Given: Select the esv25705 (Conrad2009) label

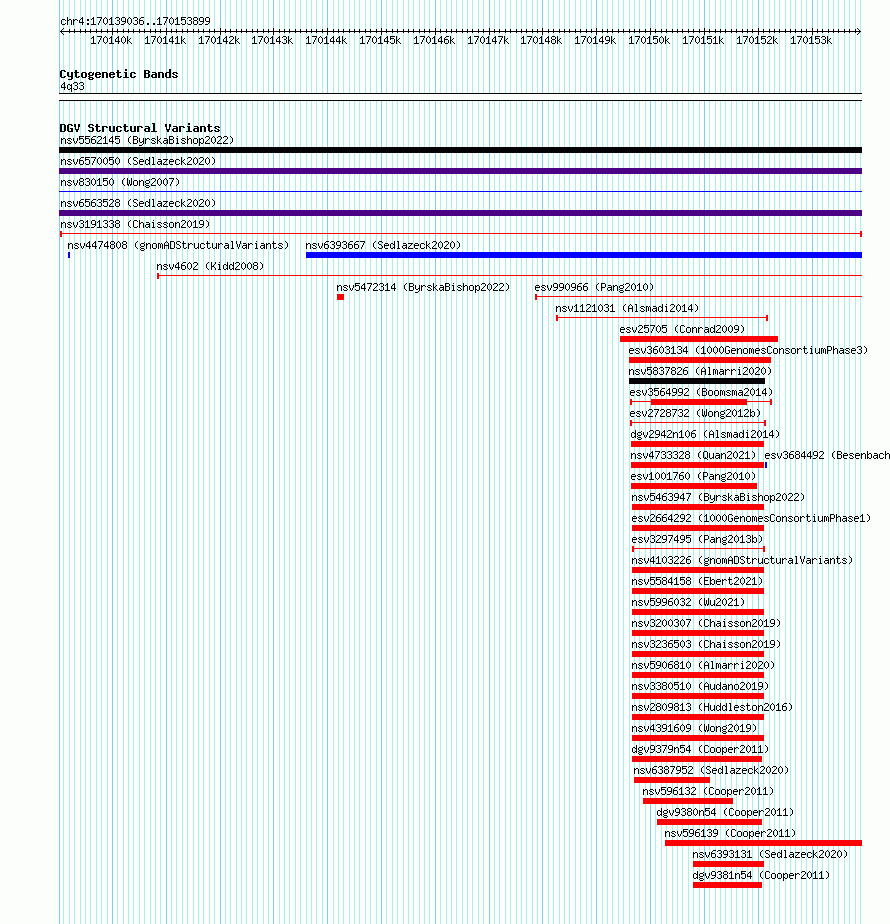Looking at the screenshot, I should [682, 329].
